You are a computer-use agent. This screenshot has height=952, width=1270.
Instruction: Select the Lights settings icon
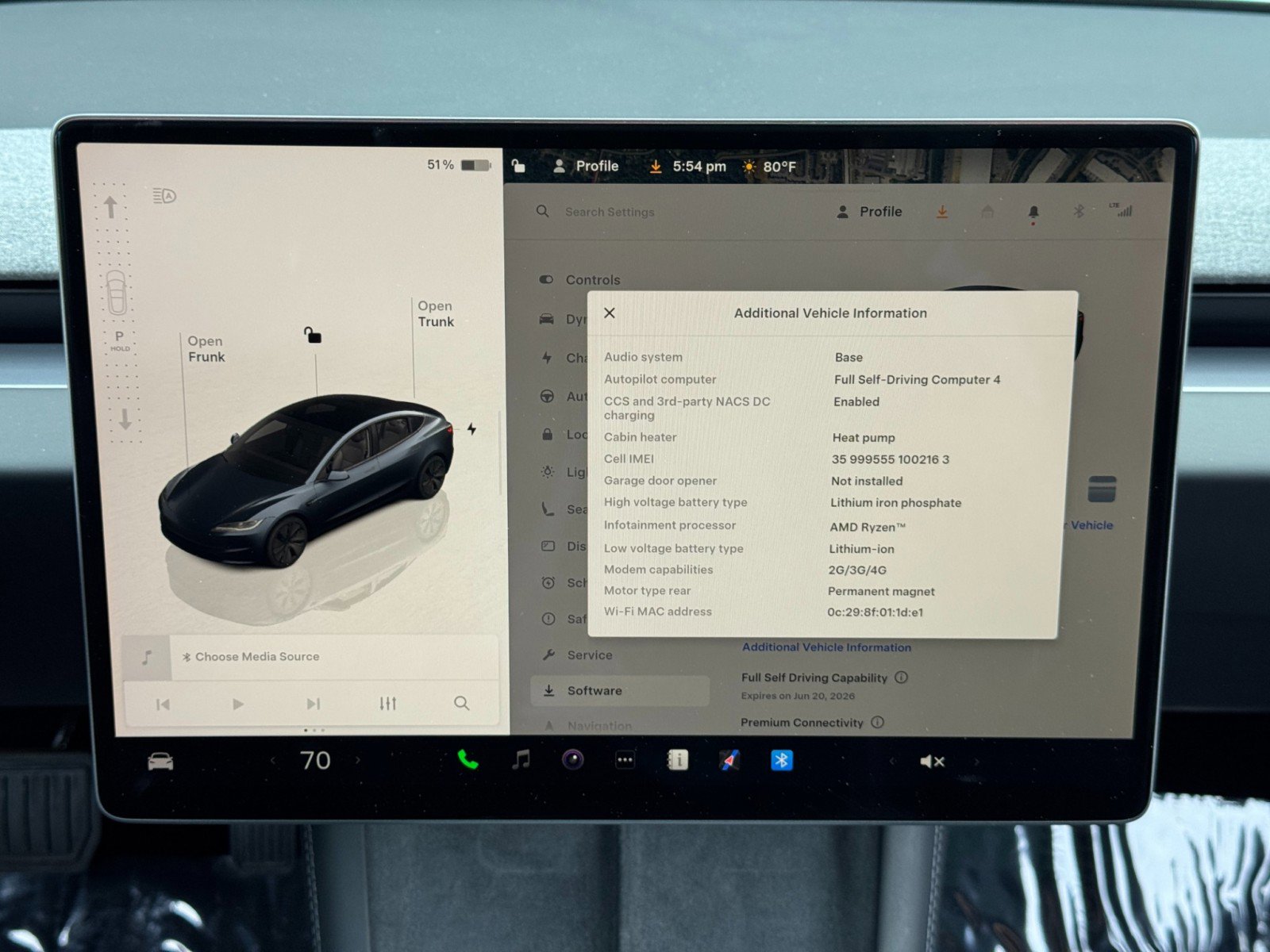[x=546, y=472]
